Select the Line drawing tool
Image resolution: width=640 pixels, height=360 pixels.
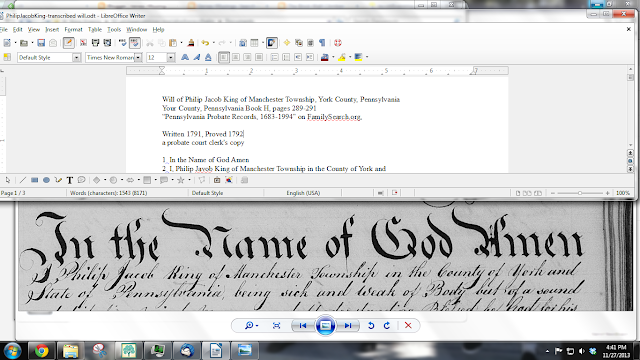point(23,180)
